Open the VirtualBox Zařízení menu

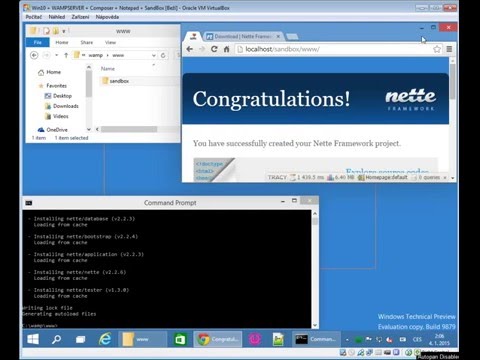[80, 17]
